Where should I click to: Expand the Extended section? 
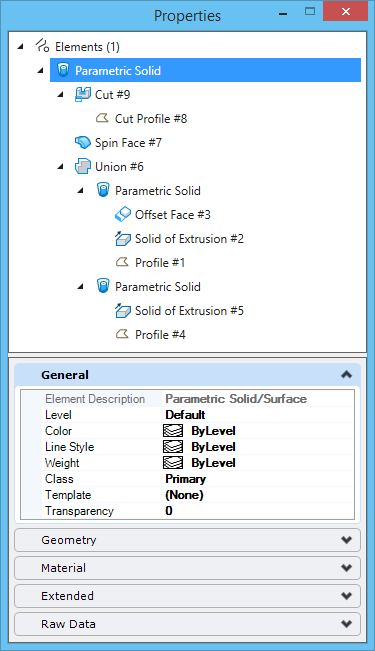click(187, 596)
